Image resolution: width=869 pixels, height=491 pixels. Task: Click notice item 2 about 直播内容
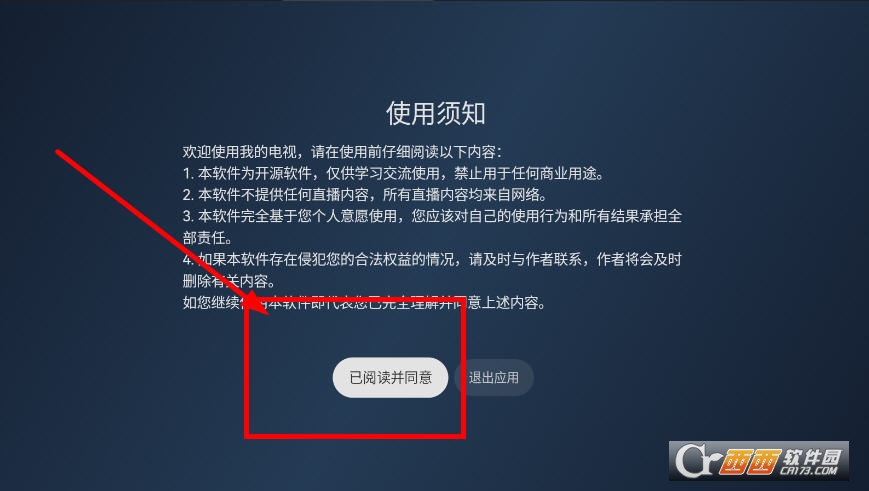click(365, 195)
